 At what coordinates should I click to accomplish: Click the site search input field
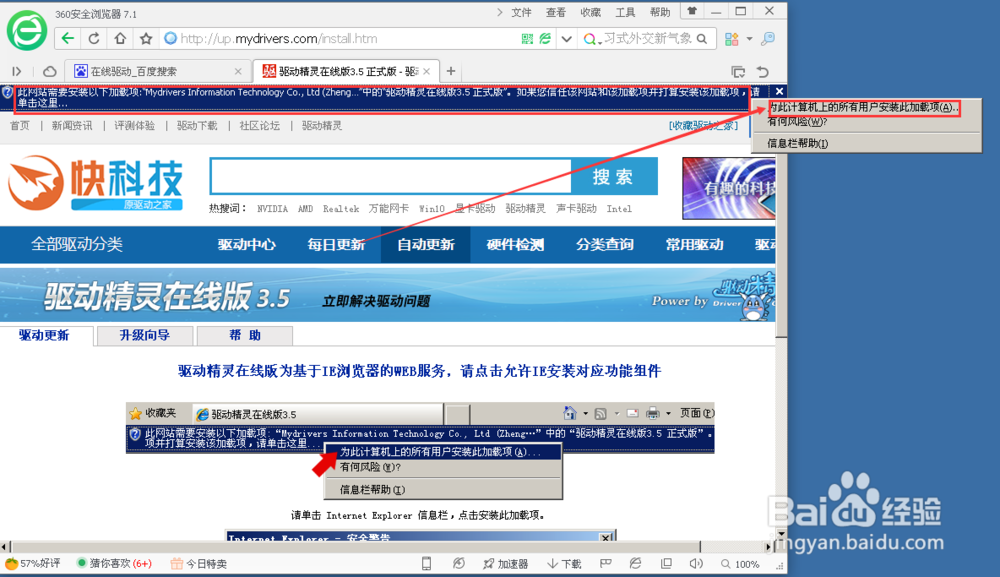tap(390, 176)
